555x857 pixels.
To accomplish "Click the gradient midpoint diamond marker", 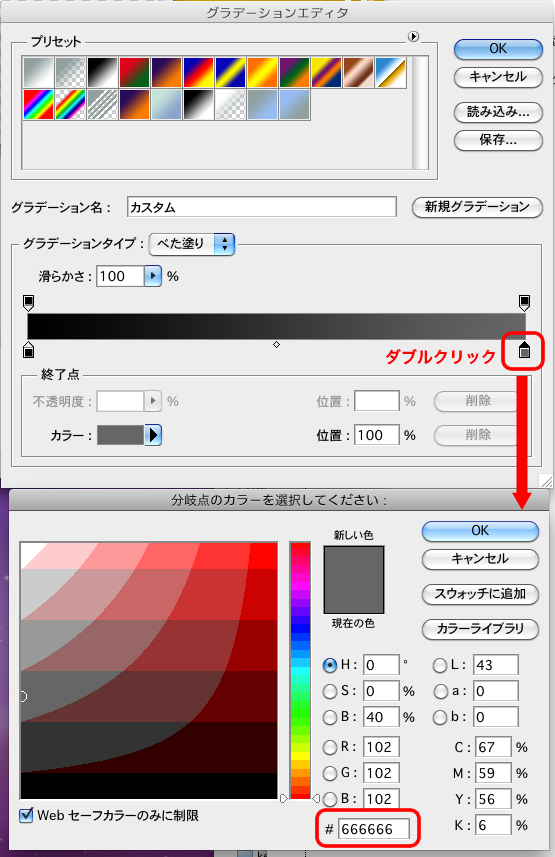I will coord(276,344).
